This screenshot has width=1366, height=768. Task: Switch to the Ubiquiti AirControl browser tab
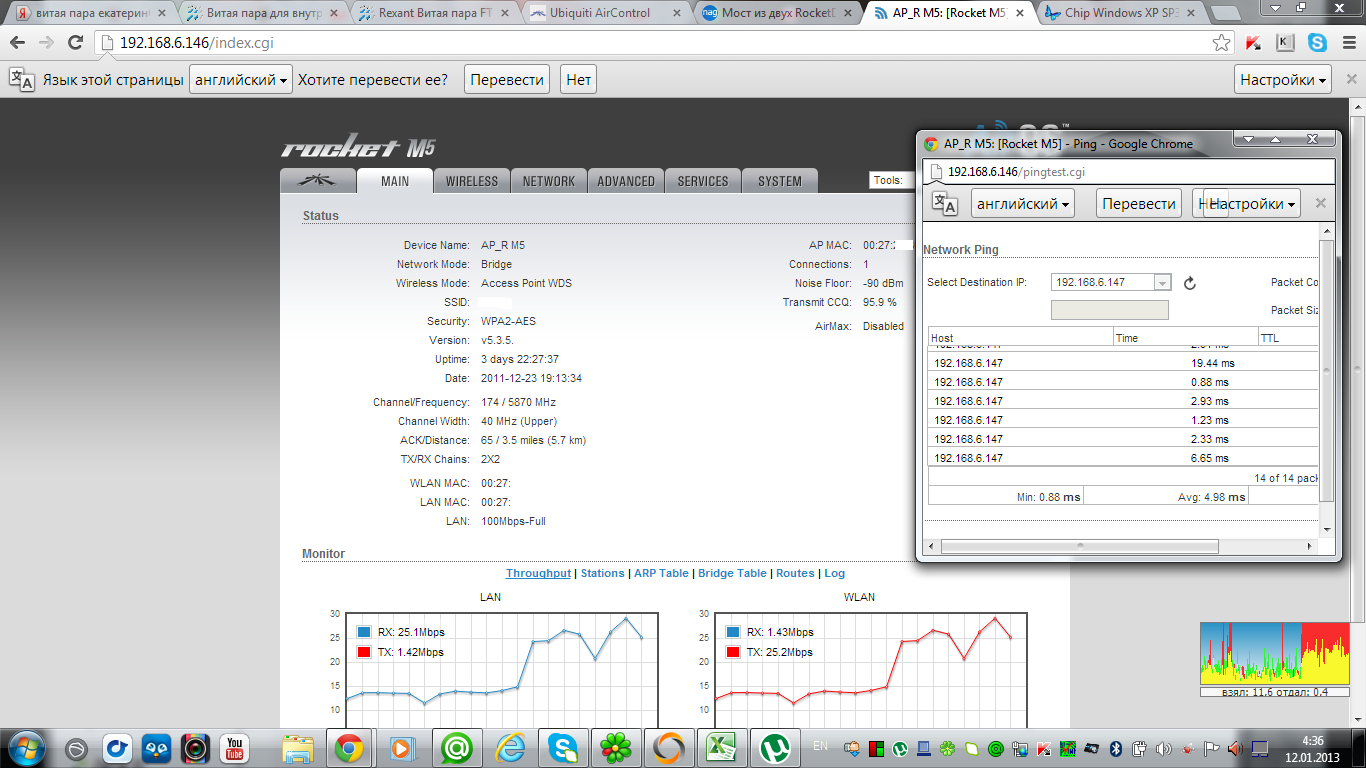coord(603,13)
